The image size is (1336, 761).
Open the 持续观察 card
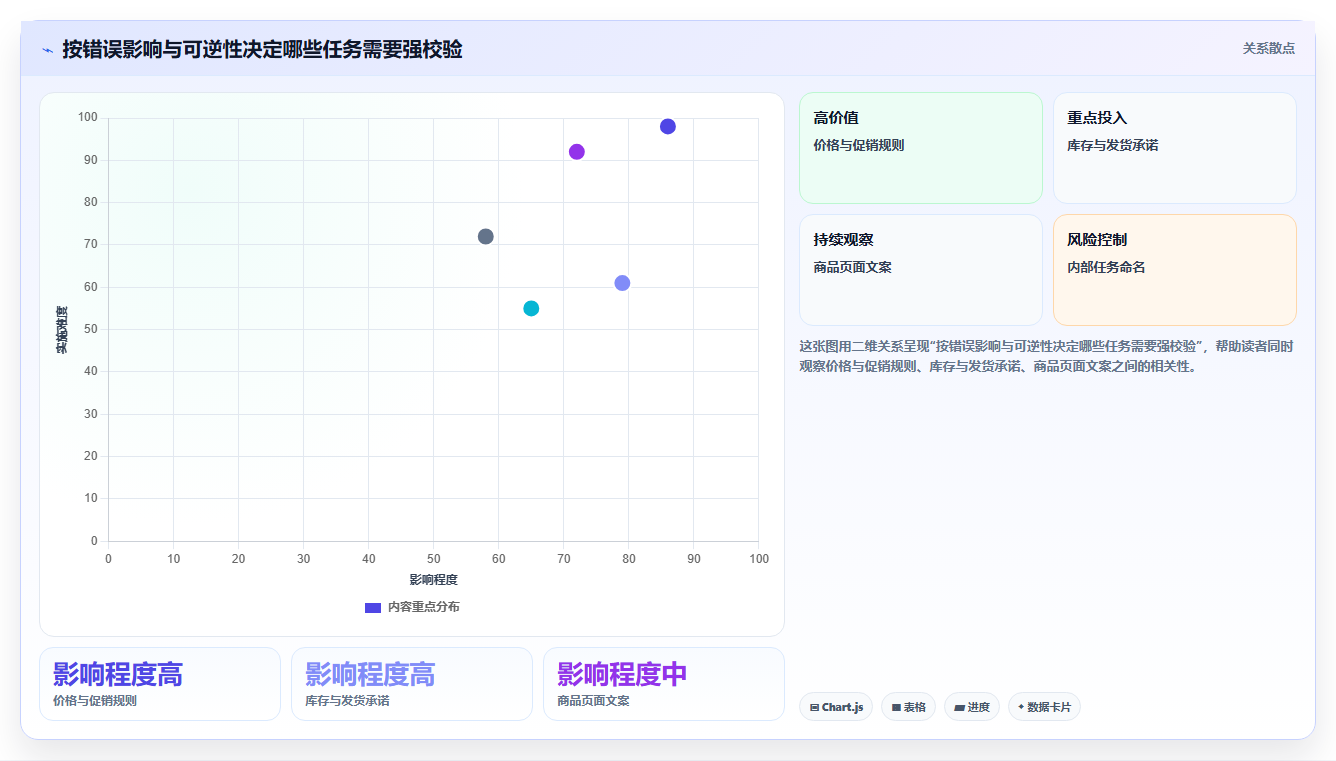[x=921, y=270]
